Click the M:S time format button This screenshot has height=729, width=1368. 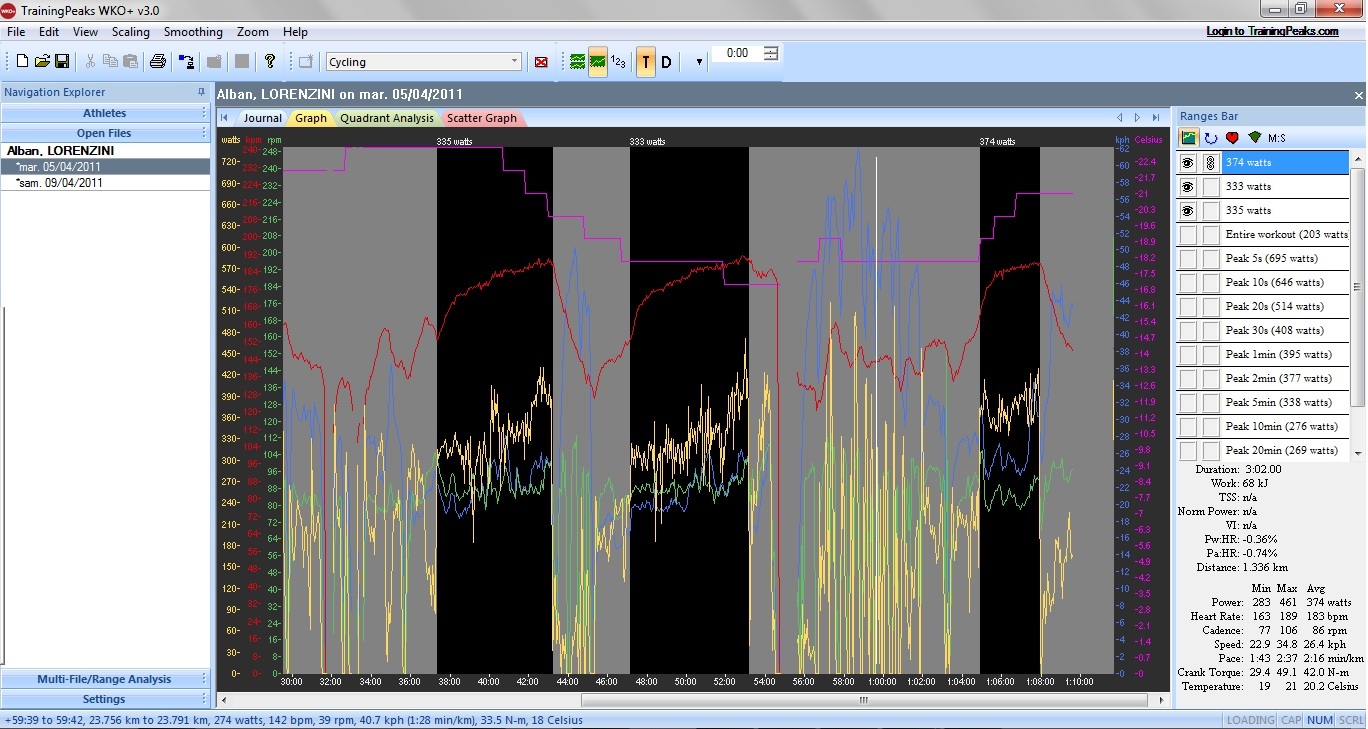click(x=1277, y=137)
